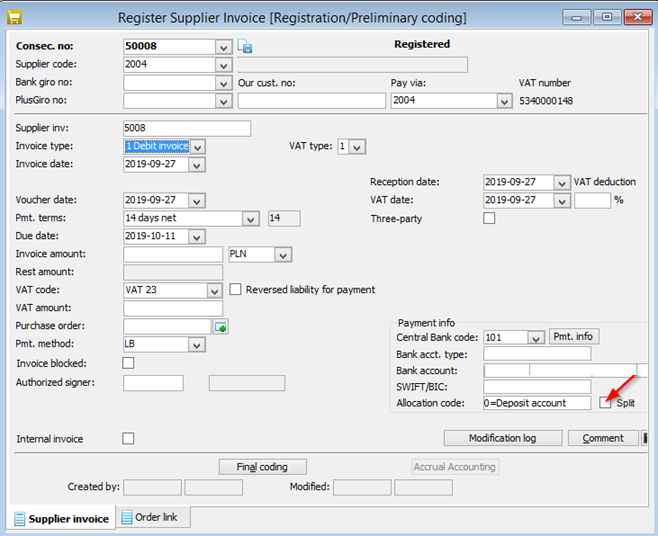Open the Central Bank code dropdown
This screenshot has width=658, height=536.
coord(535,337)
